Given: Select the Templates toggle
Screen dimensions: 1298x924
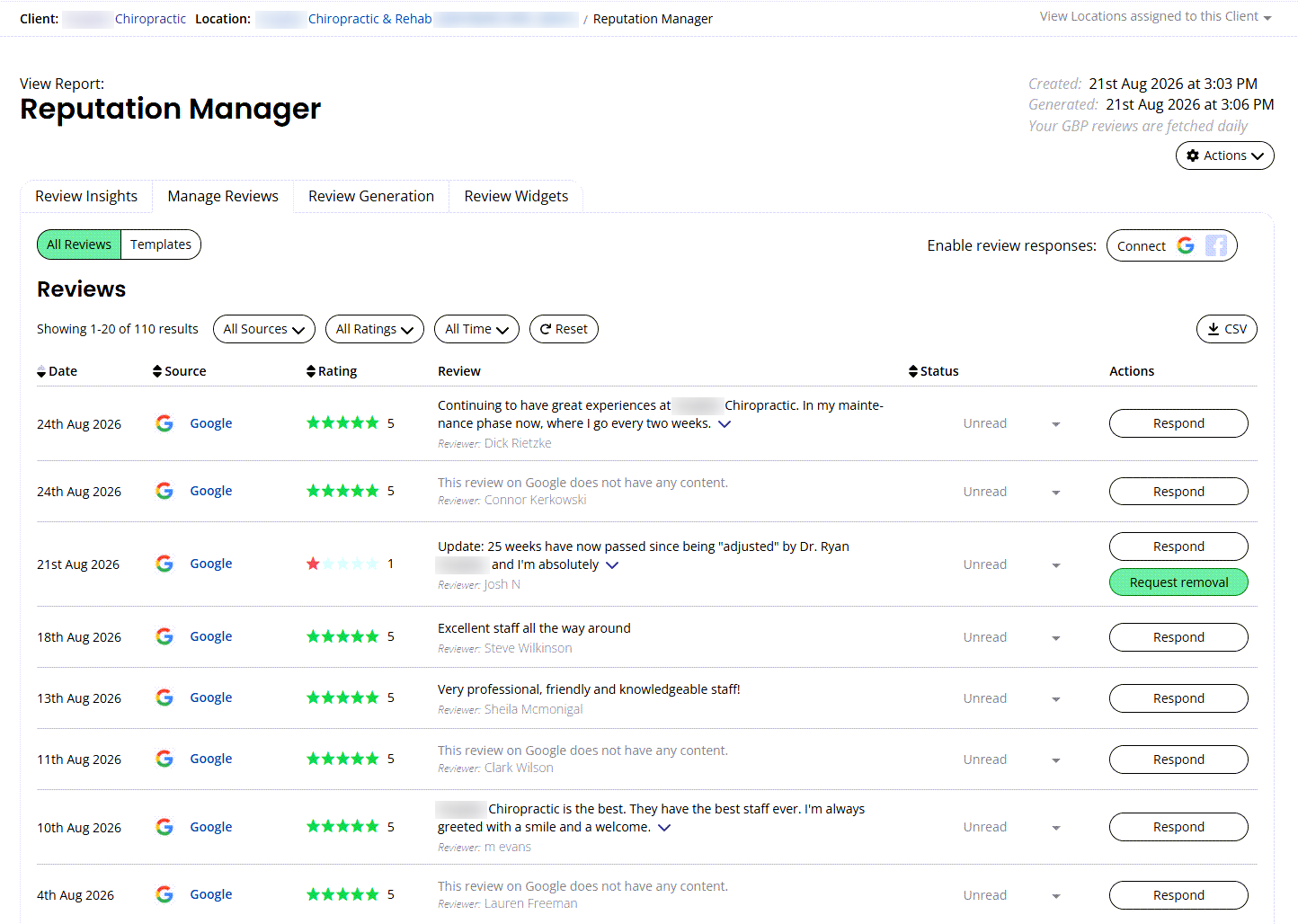Looking at the screenshot, I should [x=161, y=244].
